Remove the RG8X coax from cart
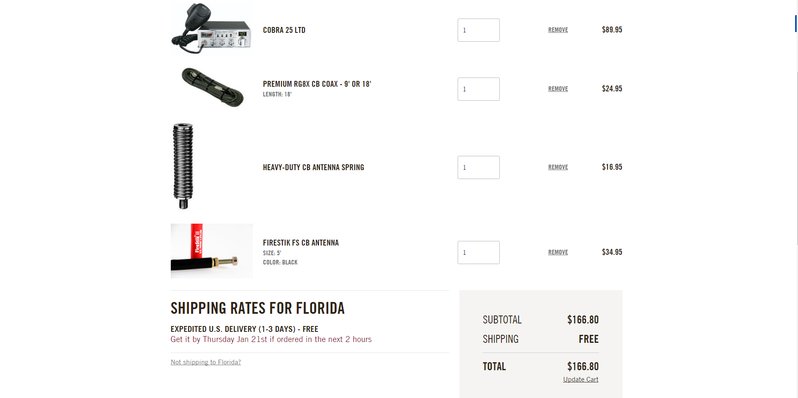Viewport: 798px width, 398px height. coord(558,89)
